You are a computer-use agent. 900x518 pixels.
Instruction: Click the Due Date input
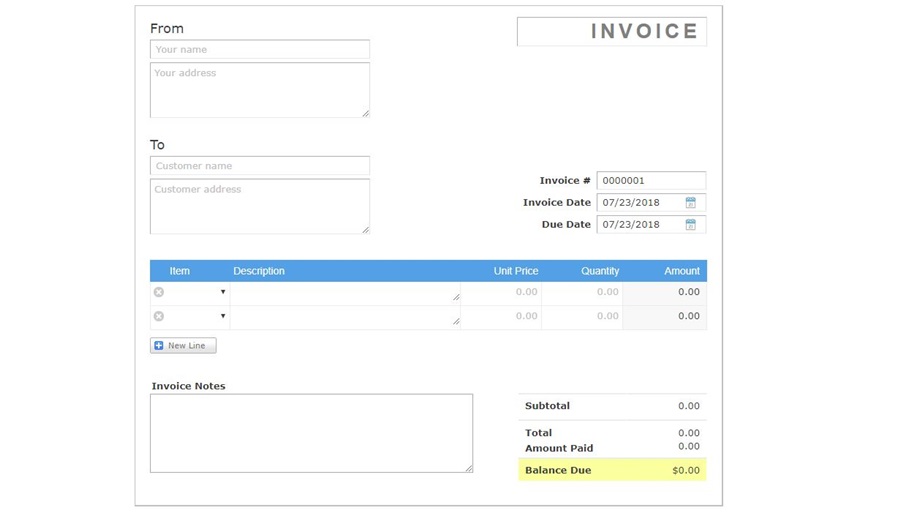651,225
